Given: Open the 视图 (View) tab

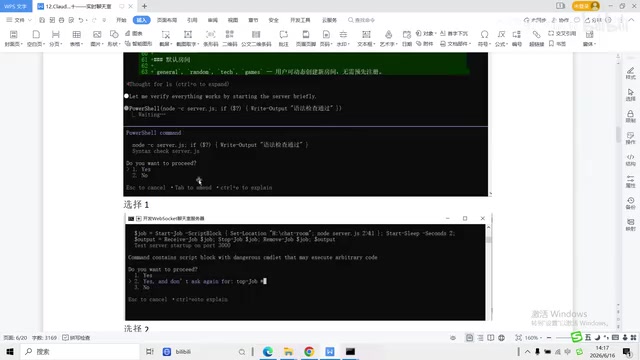Looking at the screenshot, I should [x=233, y=20].
